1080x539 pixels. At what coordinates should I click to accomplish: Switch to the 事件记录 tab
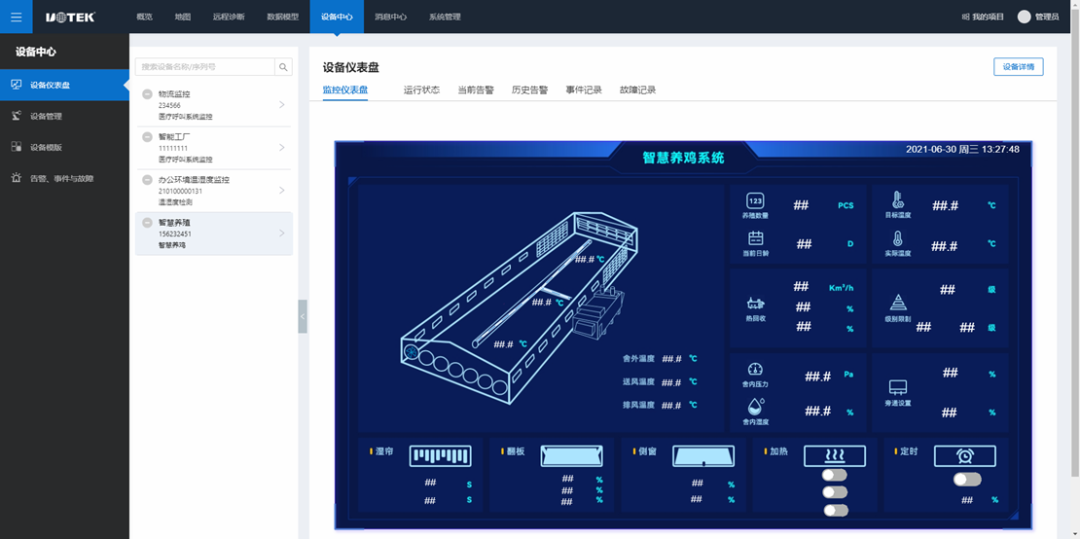point(584,90)
